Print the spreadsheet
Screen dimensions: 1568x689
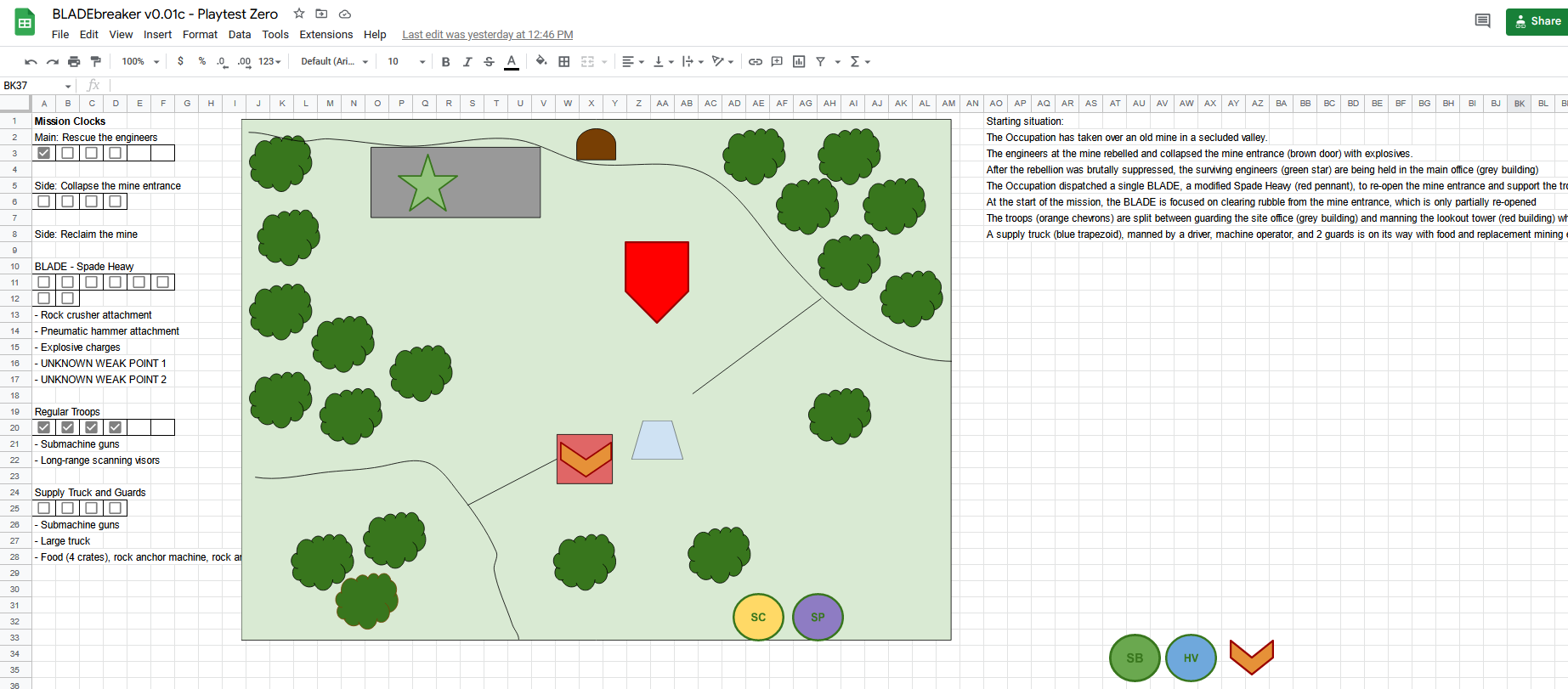point(74,61)
